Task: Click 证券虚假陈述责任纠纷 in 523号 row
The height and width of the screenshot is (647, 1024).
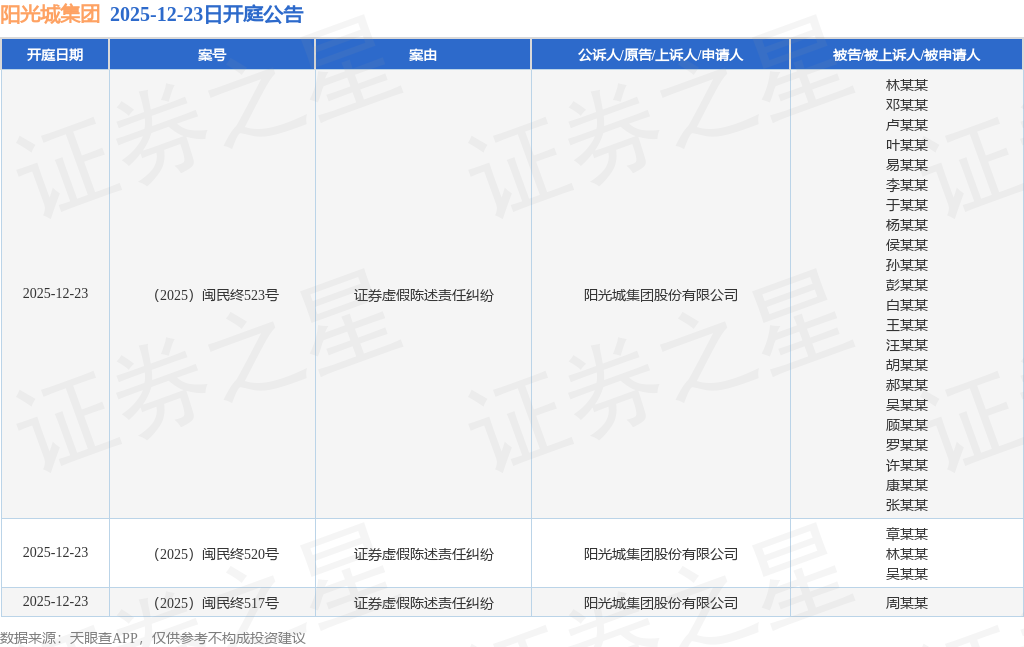Action: [x=424, y=295]
